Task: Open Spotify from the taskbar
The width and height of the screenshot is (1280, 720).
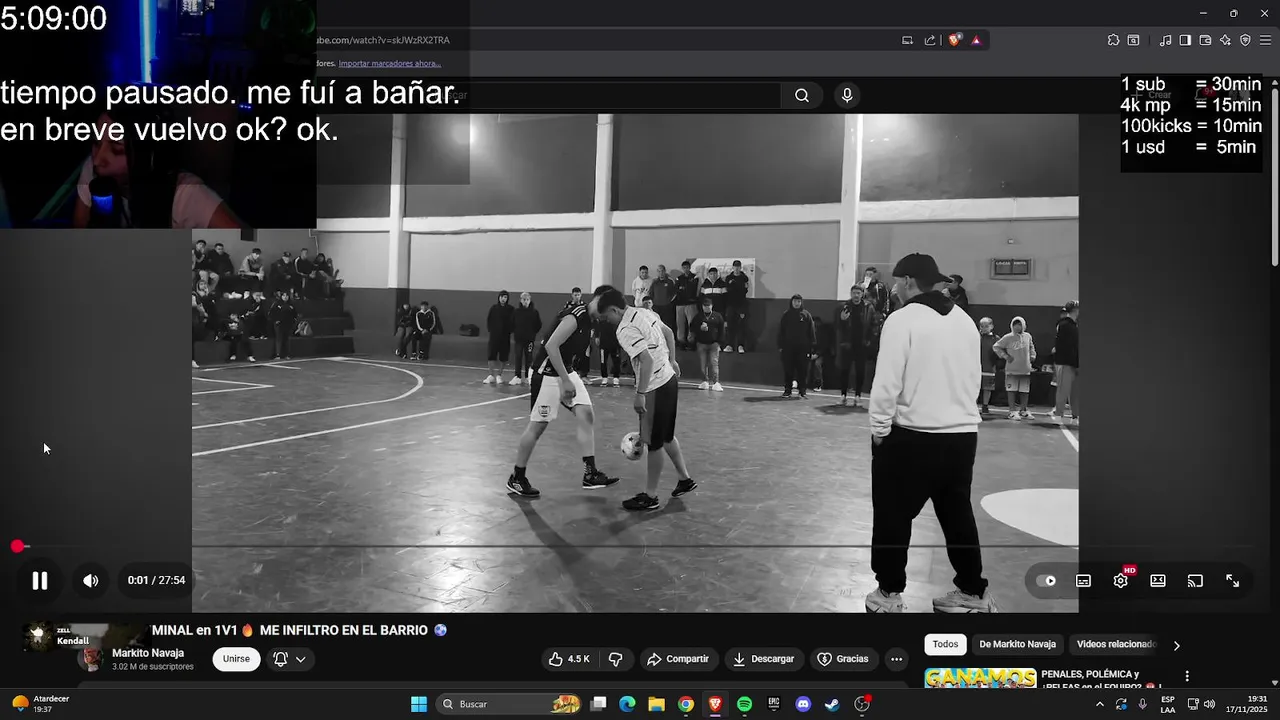Action: 744,704
